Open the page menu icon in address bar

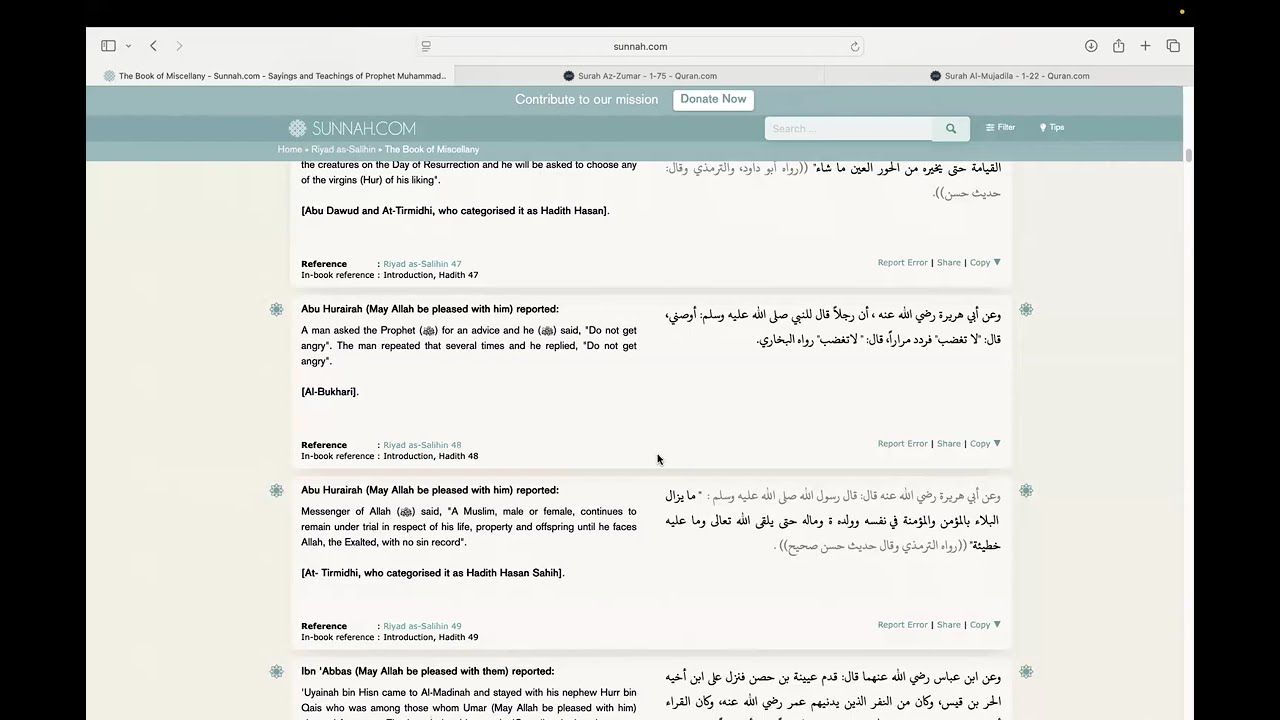coord(426,46)
